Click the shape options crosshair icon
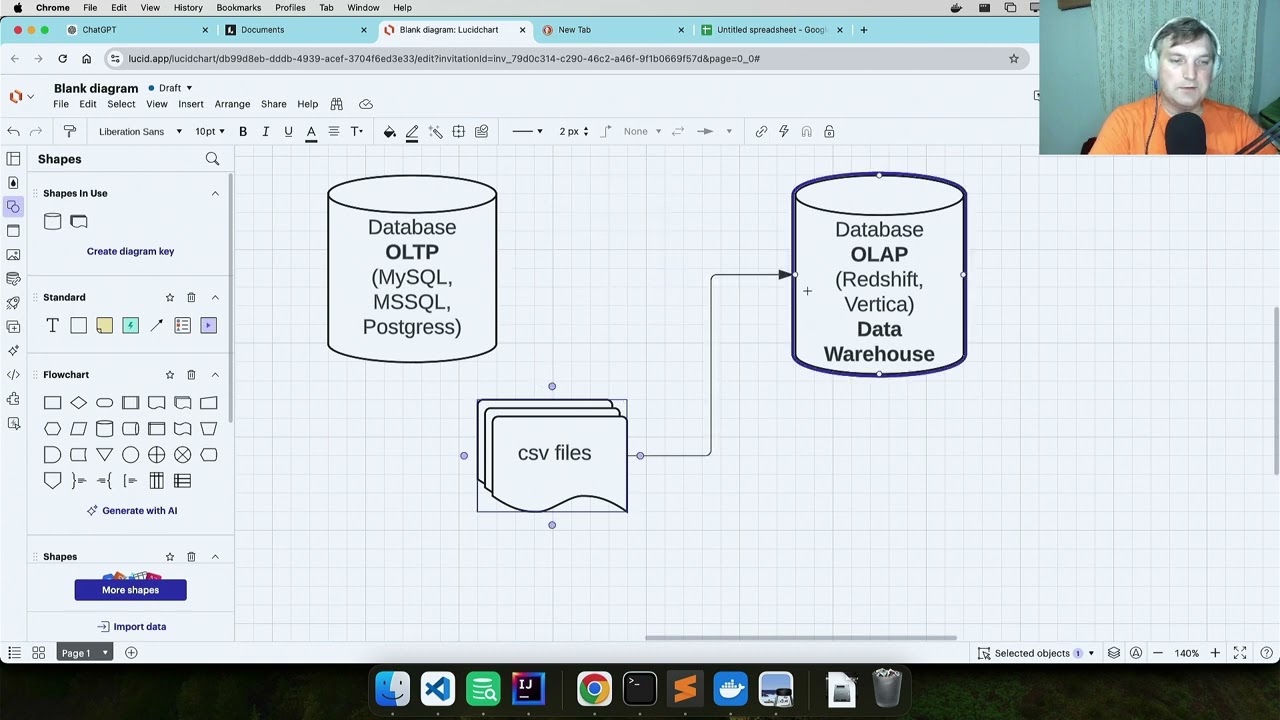1280x720 pixels. [x=458, y=131]
